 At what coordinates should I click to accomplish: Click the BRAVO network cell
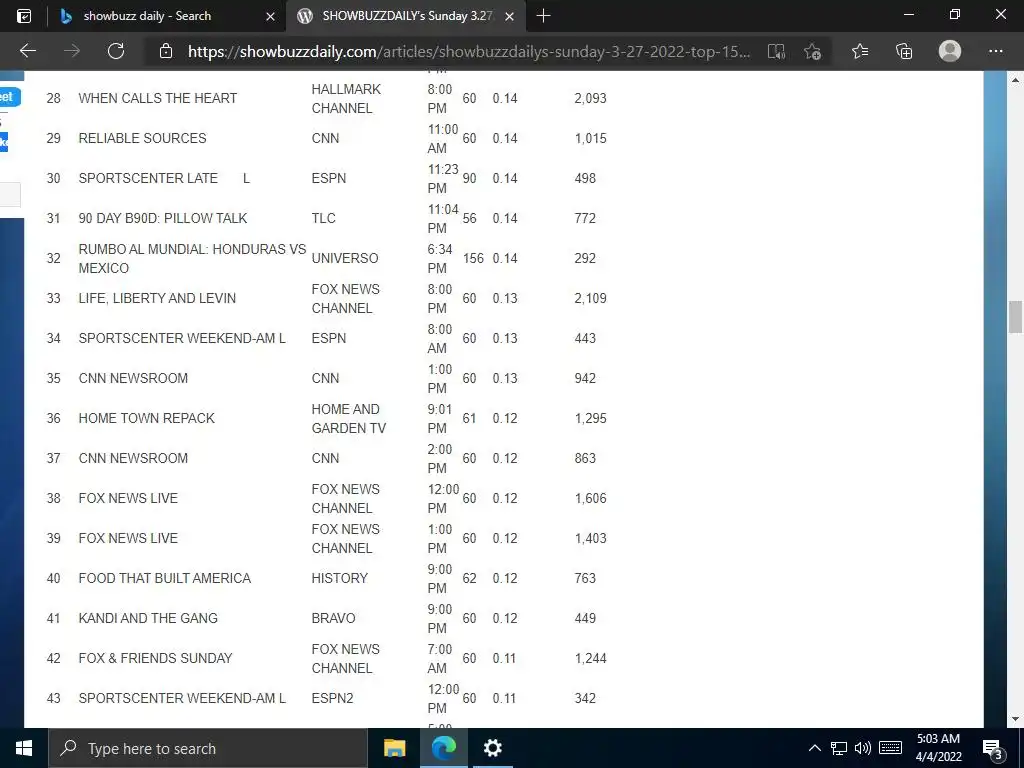click(x=333, y=618)
